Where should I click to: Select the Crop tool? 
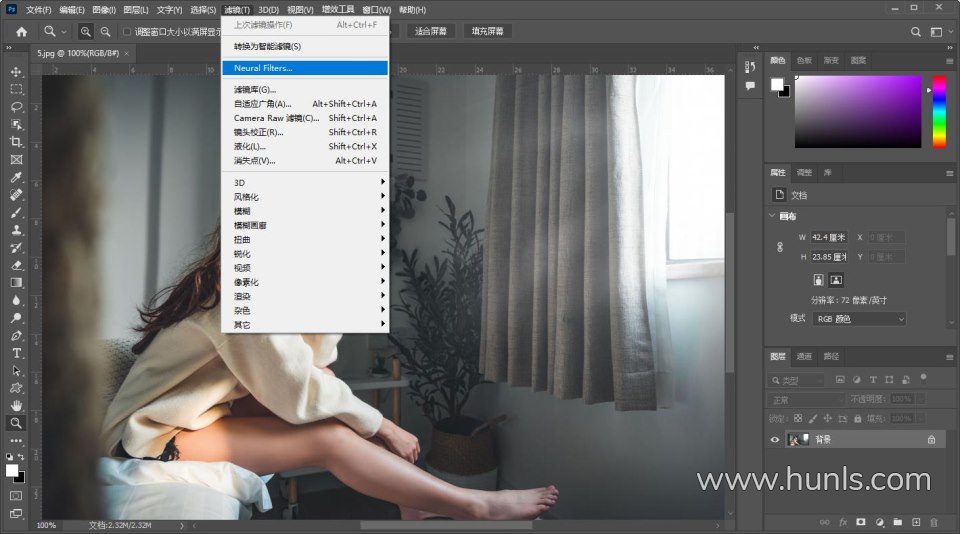click(x=17, y=142)
